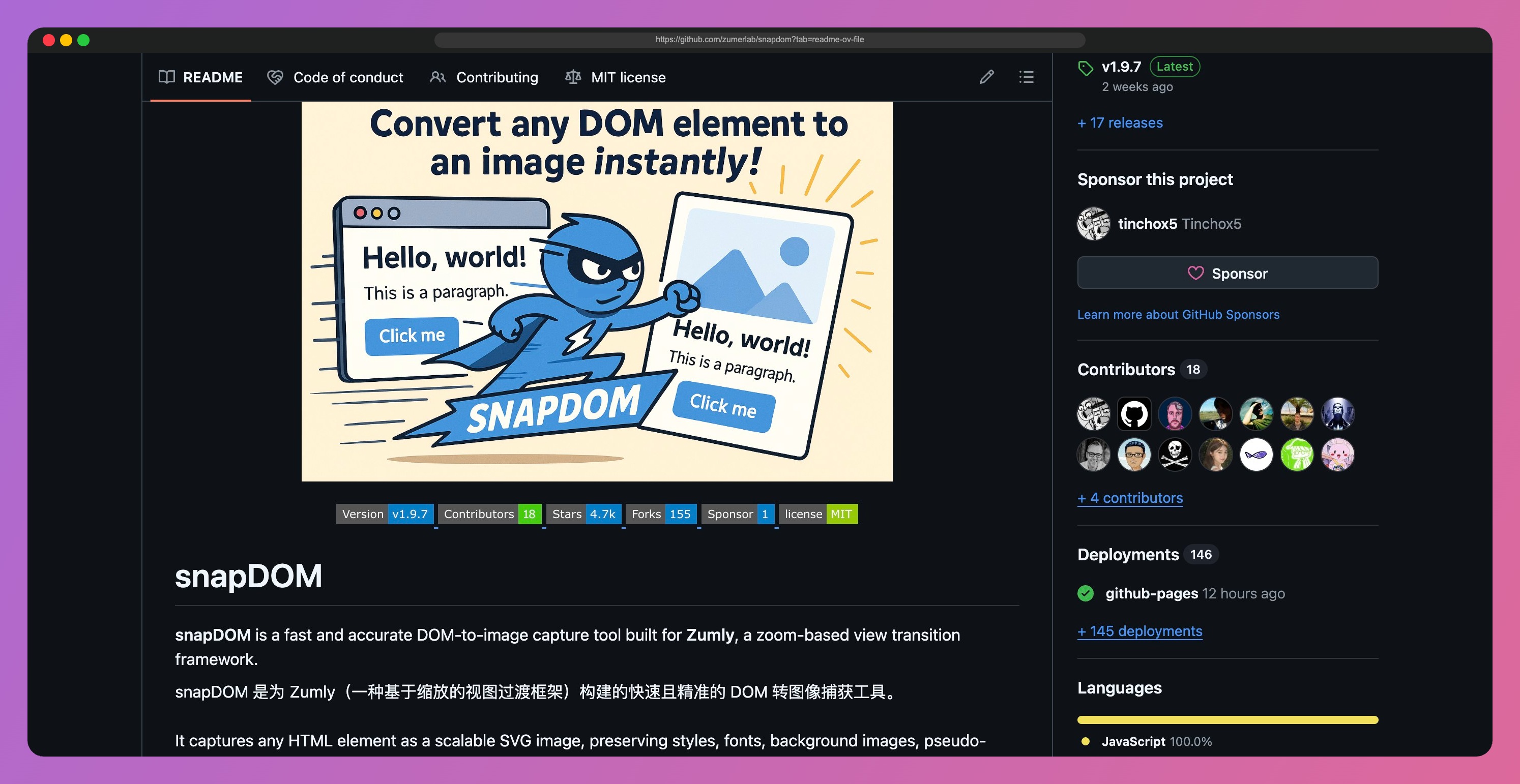The image size is (1520, 784).
Task: Click the green macOS zoom window button
Action: tap(83, 40)
